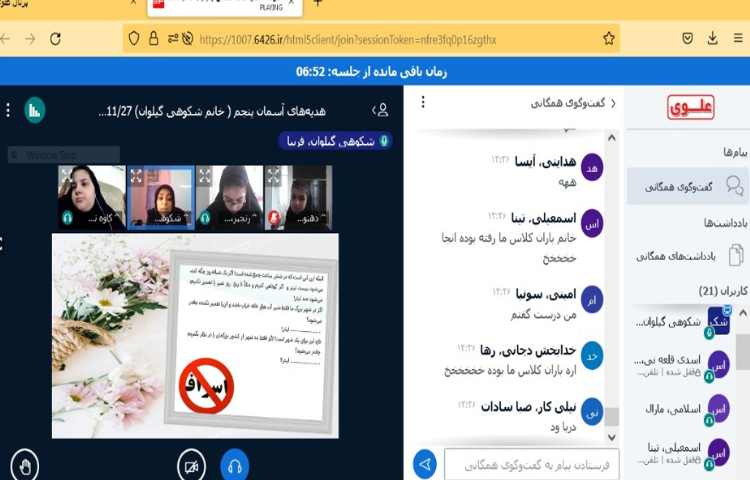The width and height of the screenshot is (750, 480).
Task: Open یادداشت‌های همگانی shared notes
Action: pyautogui.click(x=688, y=256)
